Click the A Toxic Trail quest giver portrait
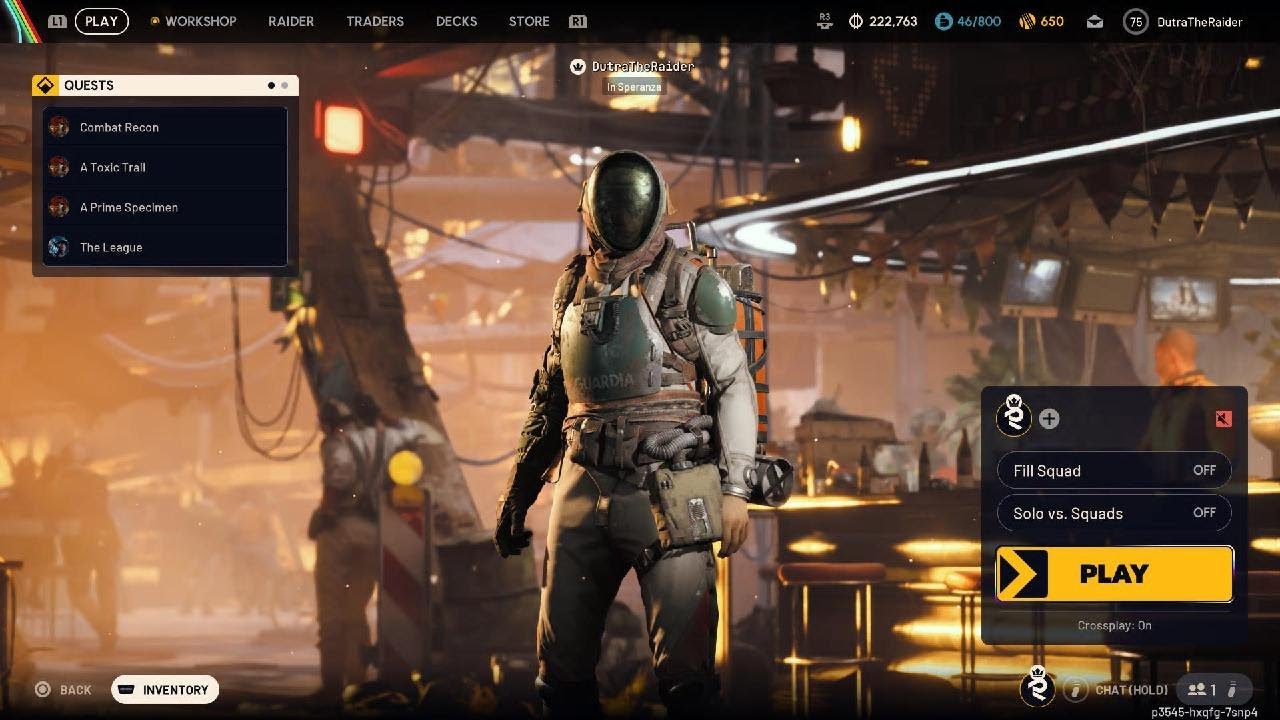The height and width of the screenshot is (720, 1280). (x=59, y=167)
